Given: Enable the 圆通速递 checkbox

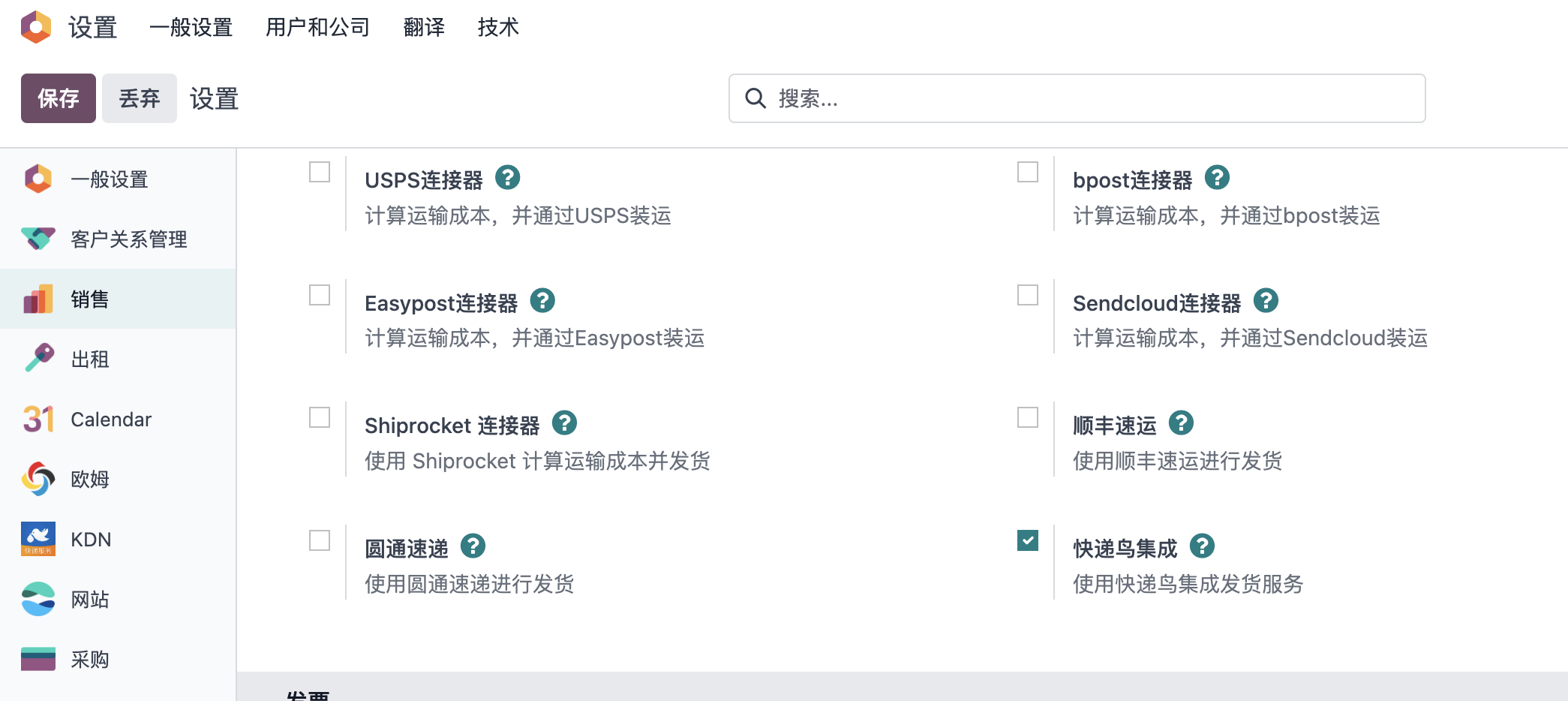Looking at the screenshot, I should (x=320, y=540).
